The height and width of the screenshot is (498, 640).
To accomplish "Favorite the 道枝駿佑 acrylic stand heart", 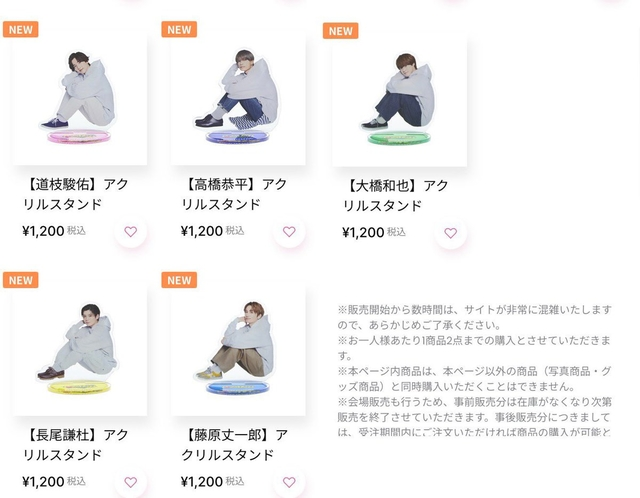I will click(131, 232).
